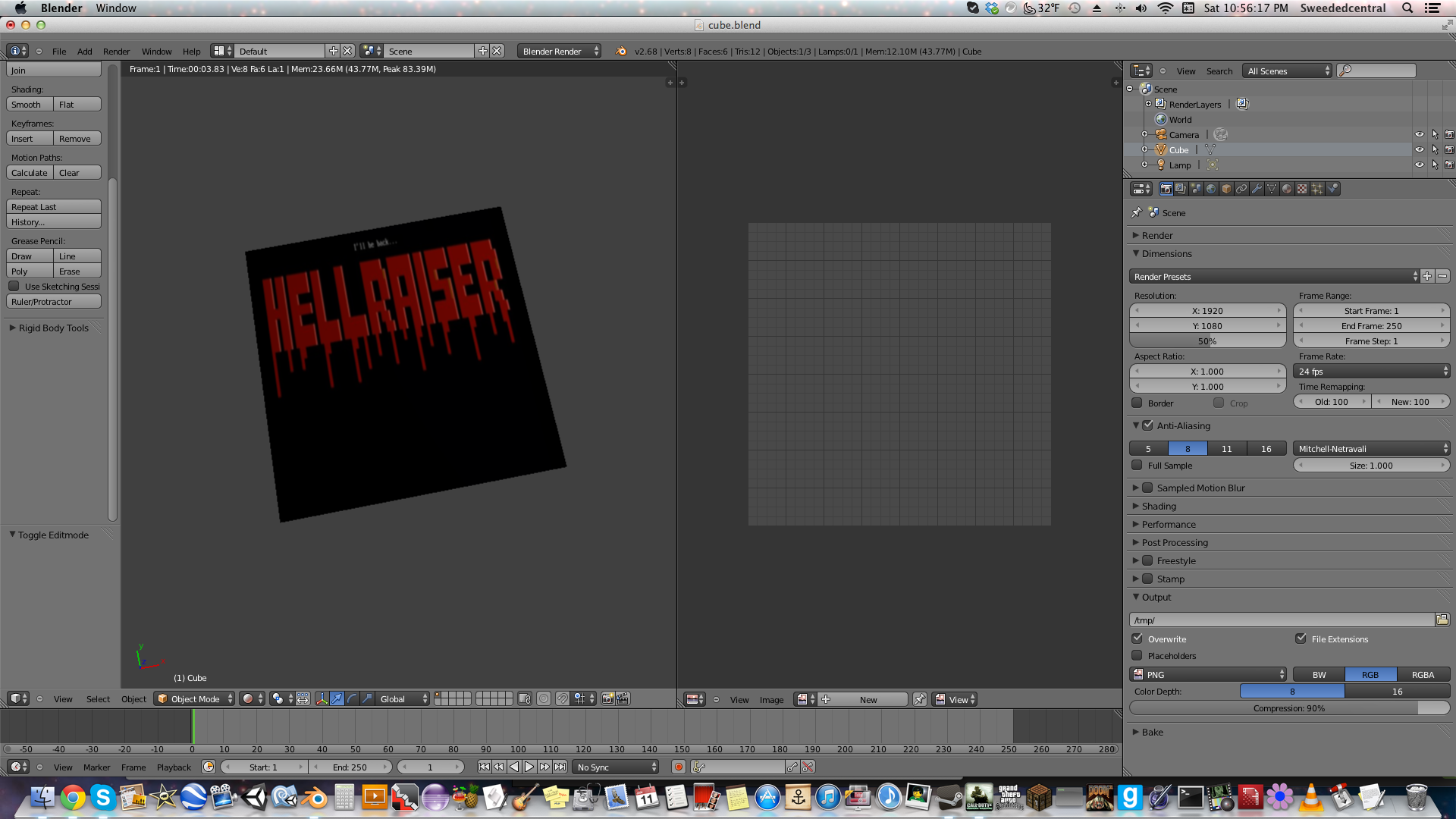Click the translate manipulator arrow icon
Image resolution: width=1456 pixels, height=819 pixels.
337,698
